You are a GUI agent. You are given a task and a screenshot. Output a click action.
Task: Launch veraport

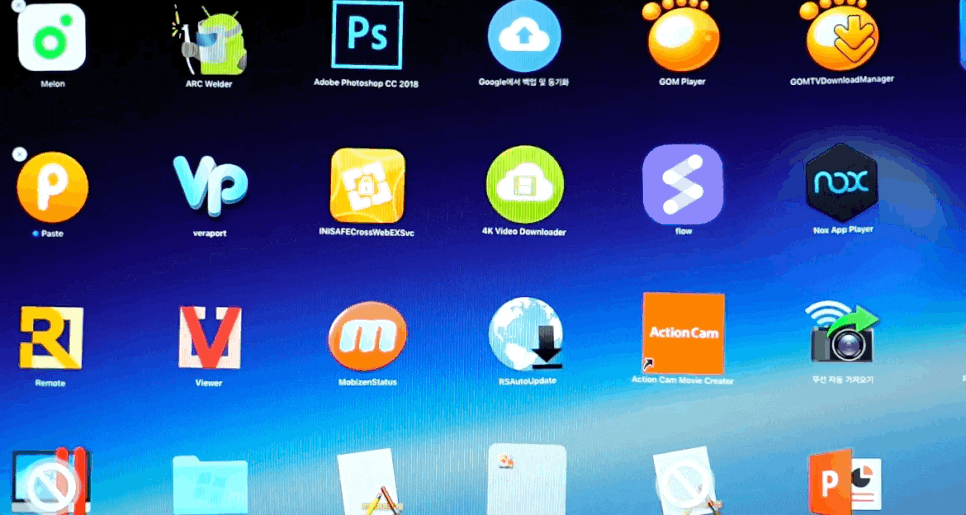(x=210, y=185)
